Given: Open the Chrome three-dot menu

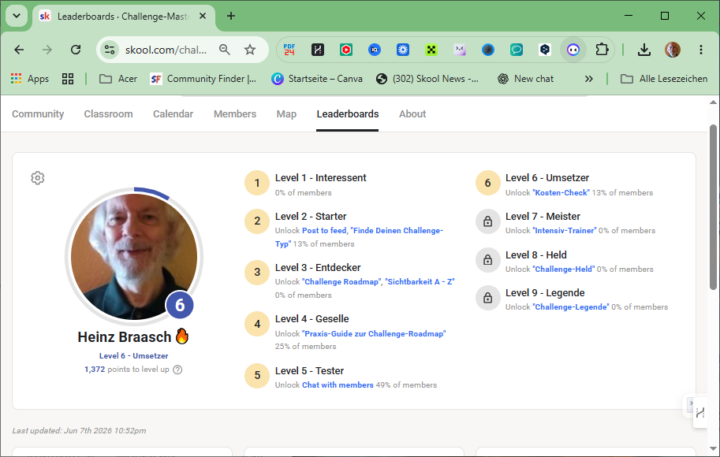Looking at the screenshot, I should [701, 50].
